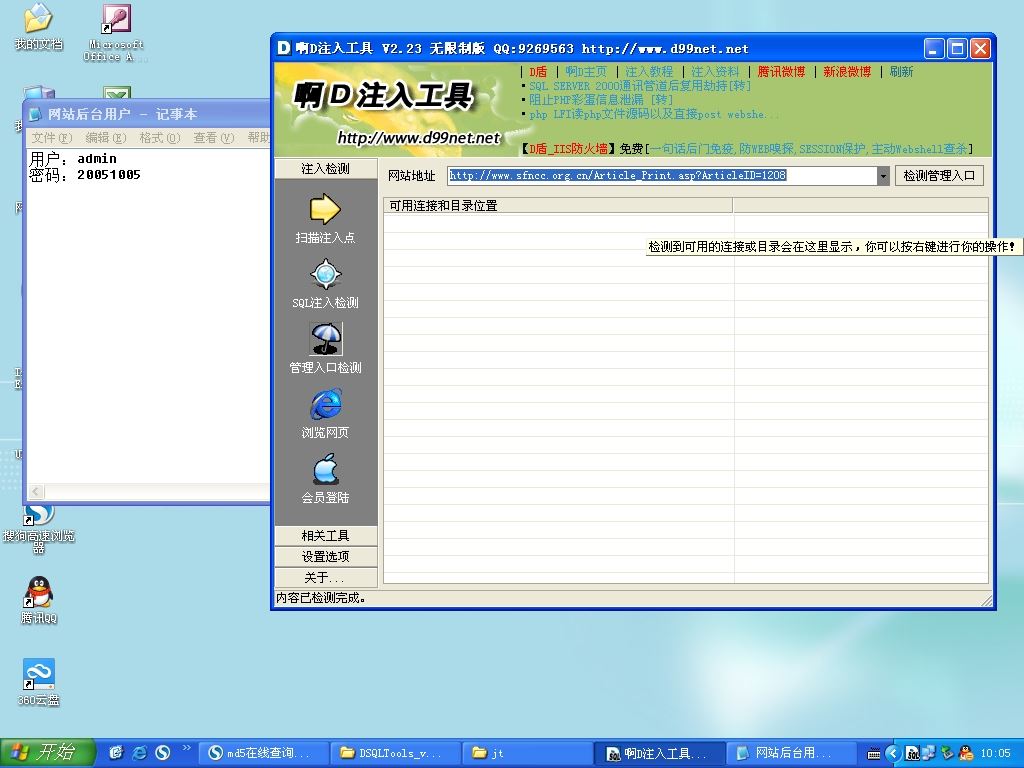Click the 会员登陆 apple icon

click(x=325, y=470)
